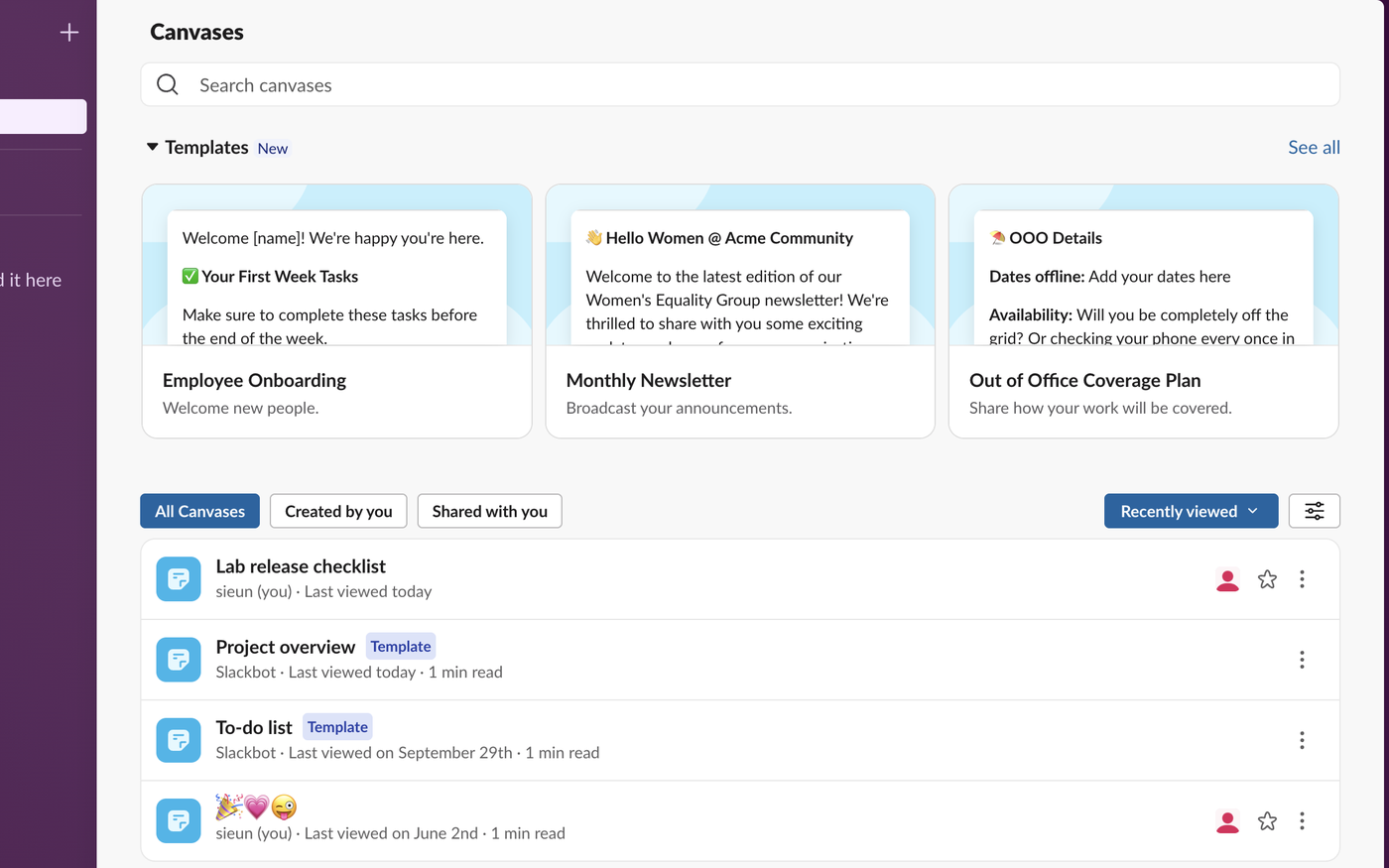Star the emoji-titled canvas
Viewport: 1389px width, 868px height.
(1267, 821)
